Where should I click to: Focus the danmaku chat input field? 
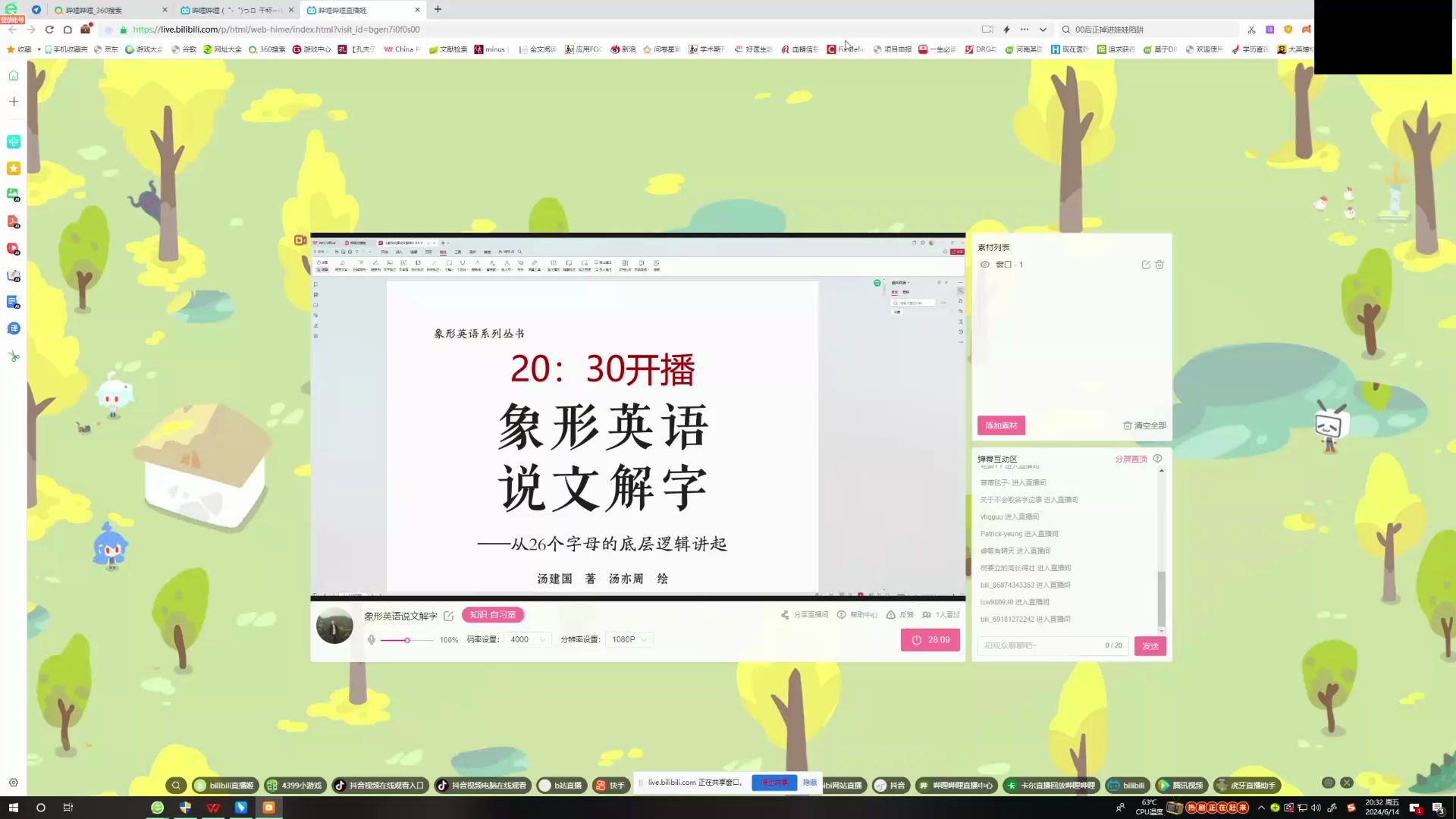tap(1053, 646)
